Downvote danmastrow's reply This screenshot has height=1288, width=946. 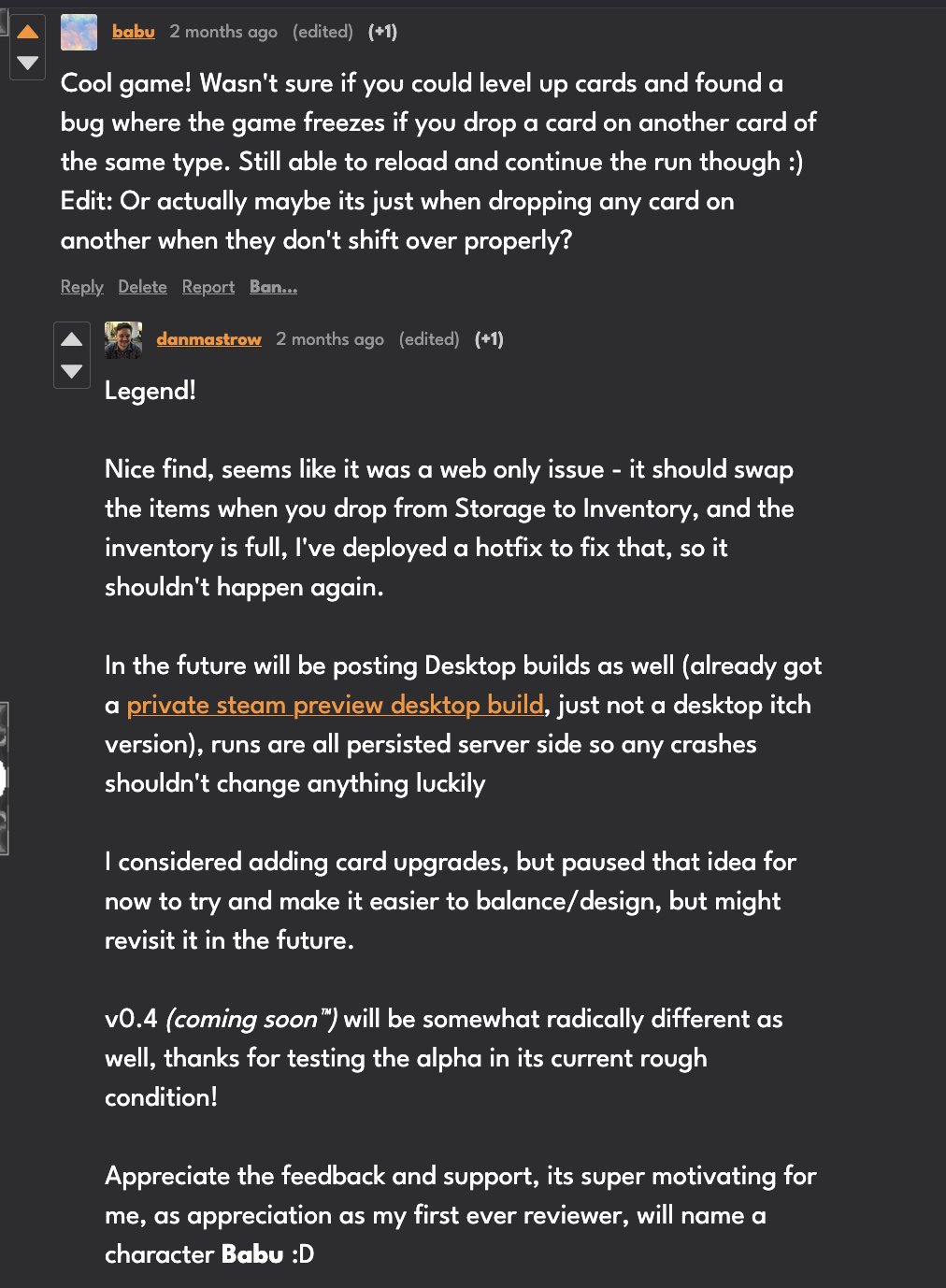[x=72, y=371]
